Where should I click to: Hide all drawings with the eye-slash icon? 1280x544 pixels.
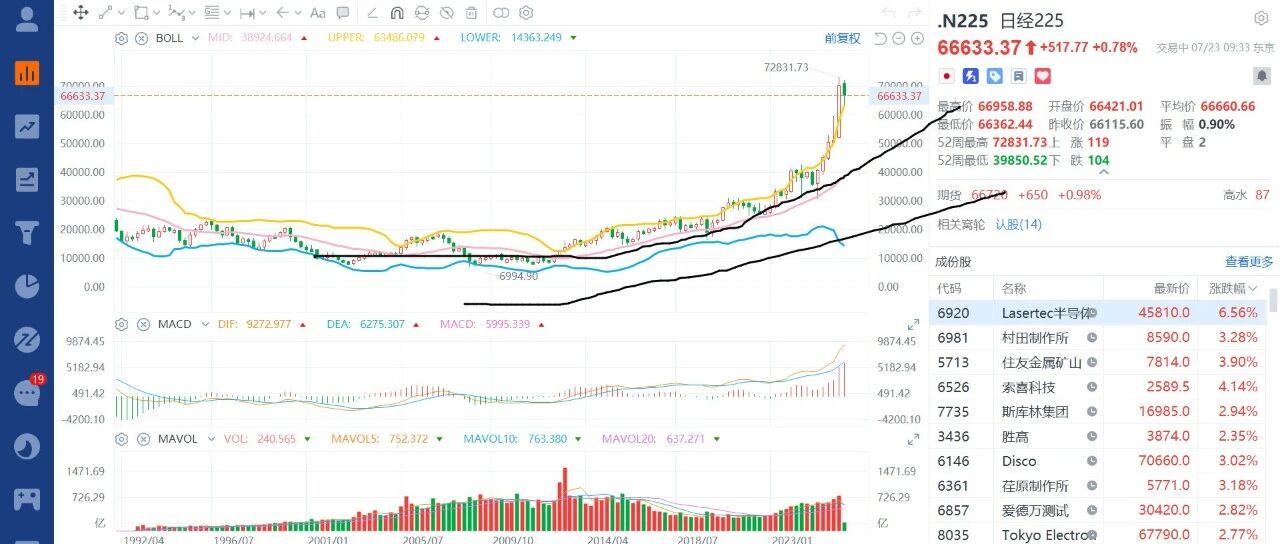tap(447, 13)
